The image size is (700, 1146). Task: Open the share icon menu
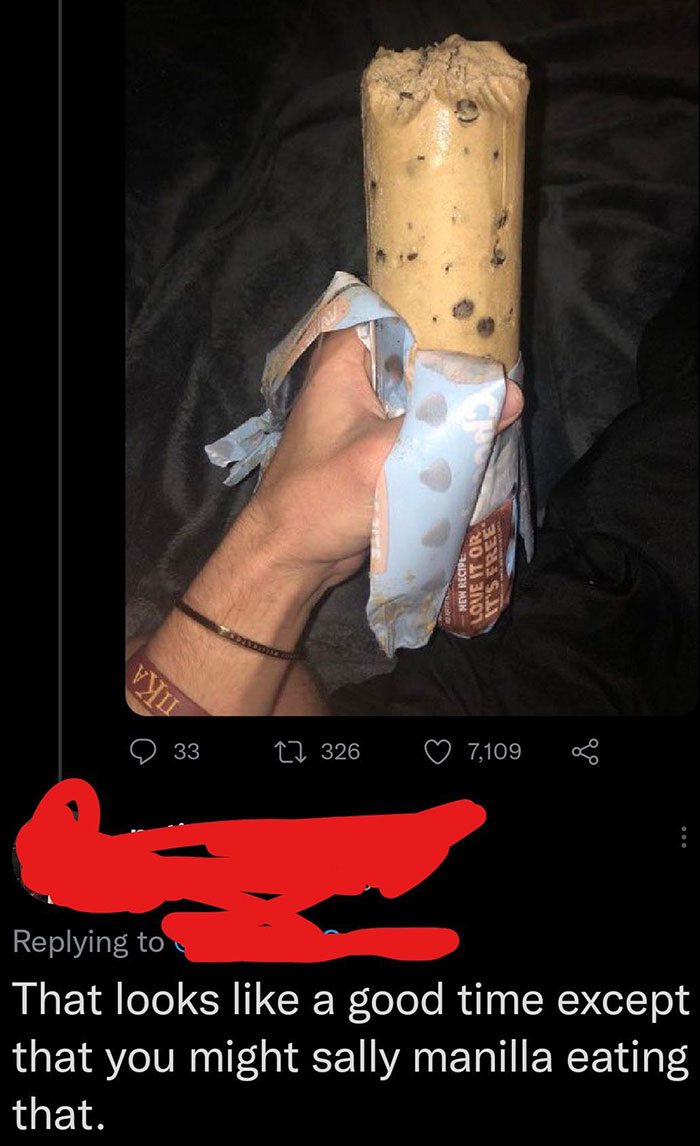[585, 751]
